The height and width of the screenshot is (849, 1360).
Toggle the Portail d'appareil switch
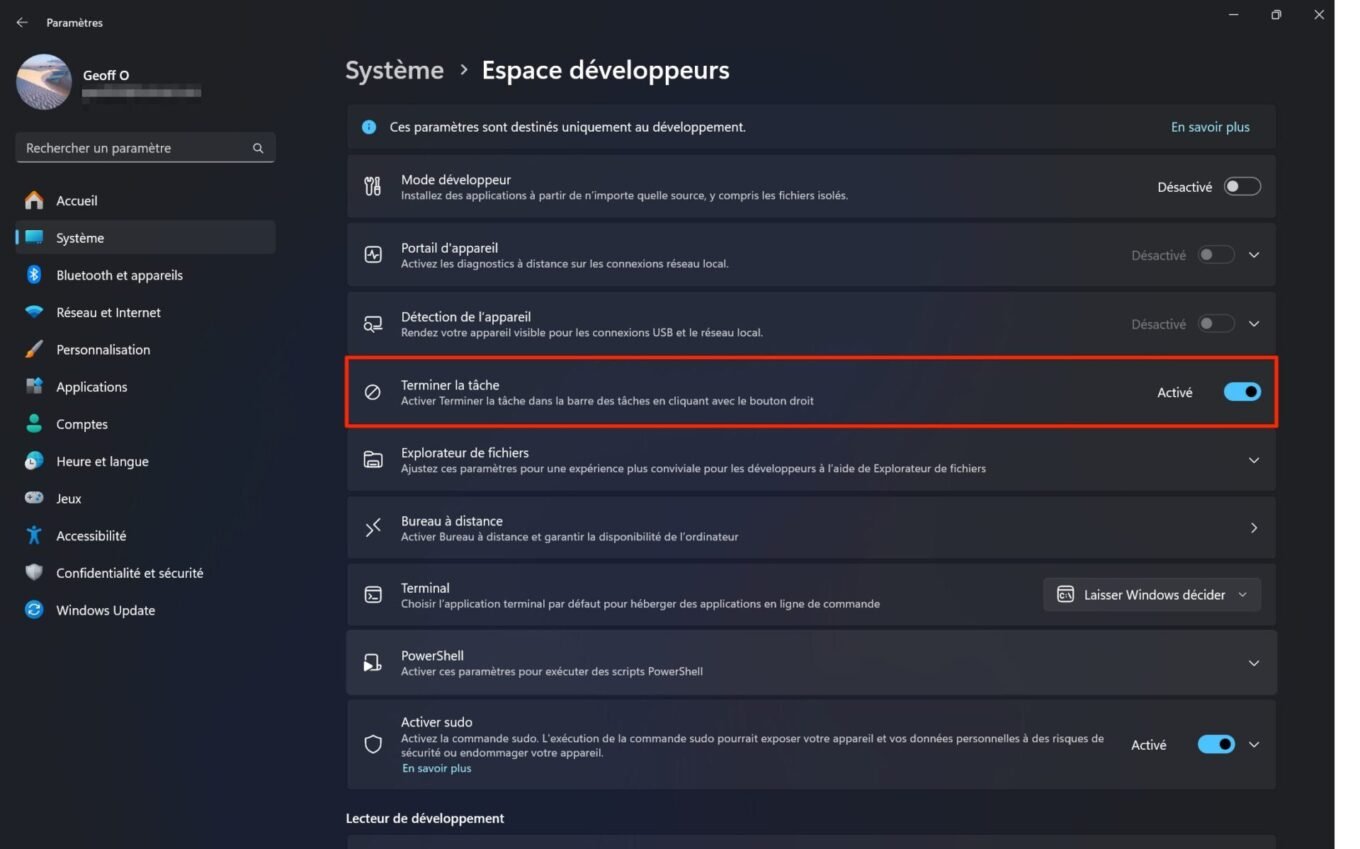(1216, 255)
